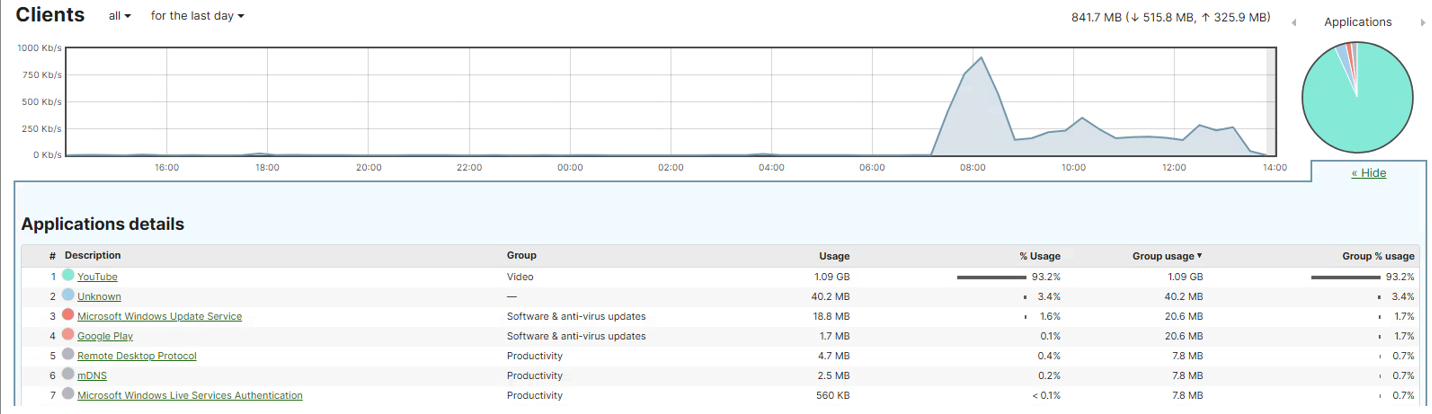Open the YouTube application link
Screen dimensions: 1432x414
point(97,277)
